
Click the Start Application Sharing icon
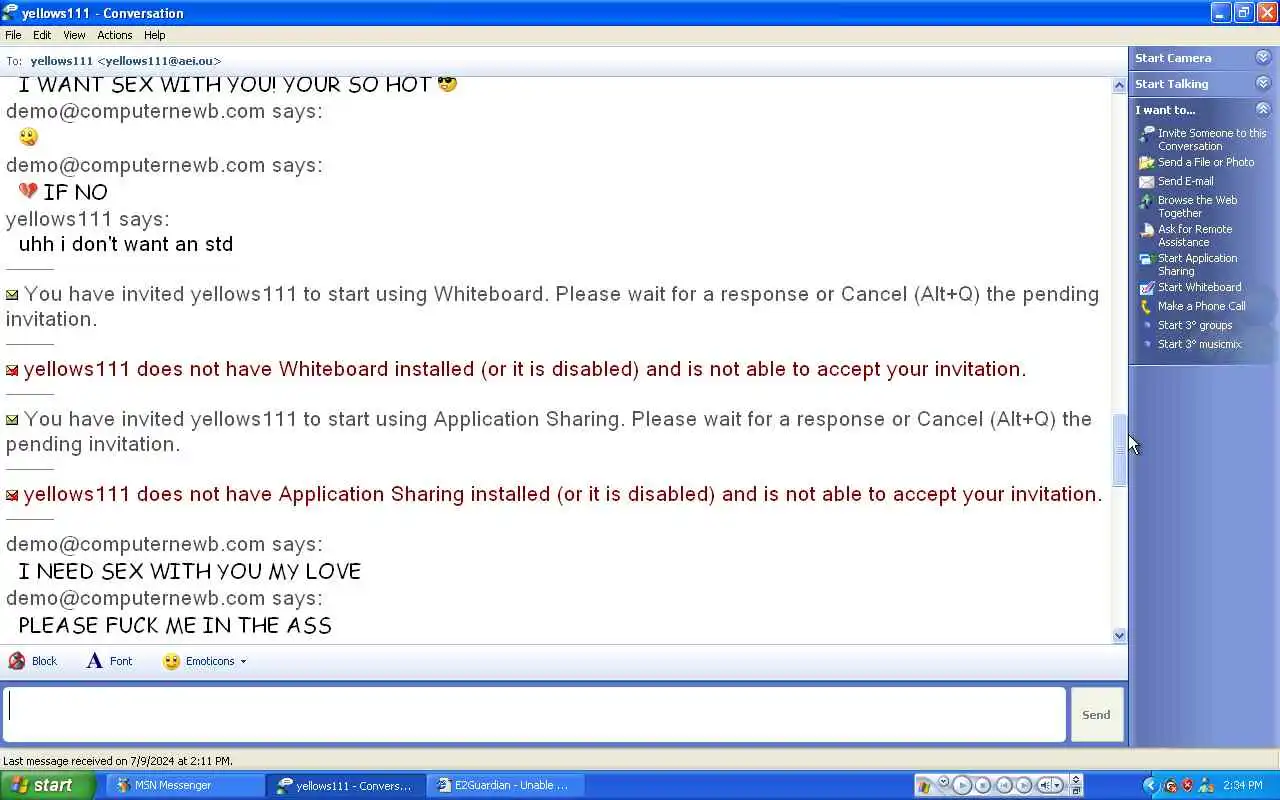coord(1147,259)
